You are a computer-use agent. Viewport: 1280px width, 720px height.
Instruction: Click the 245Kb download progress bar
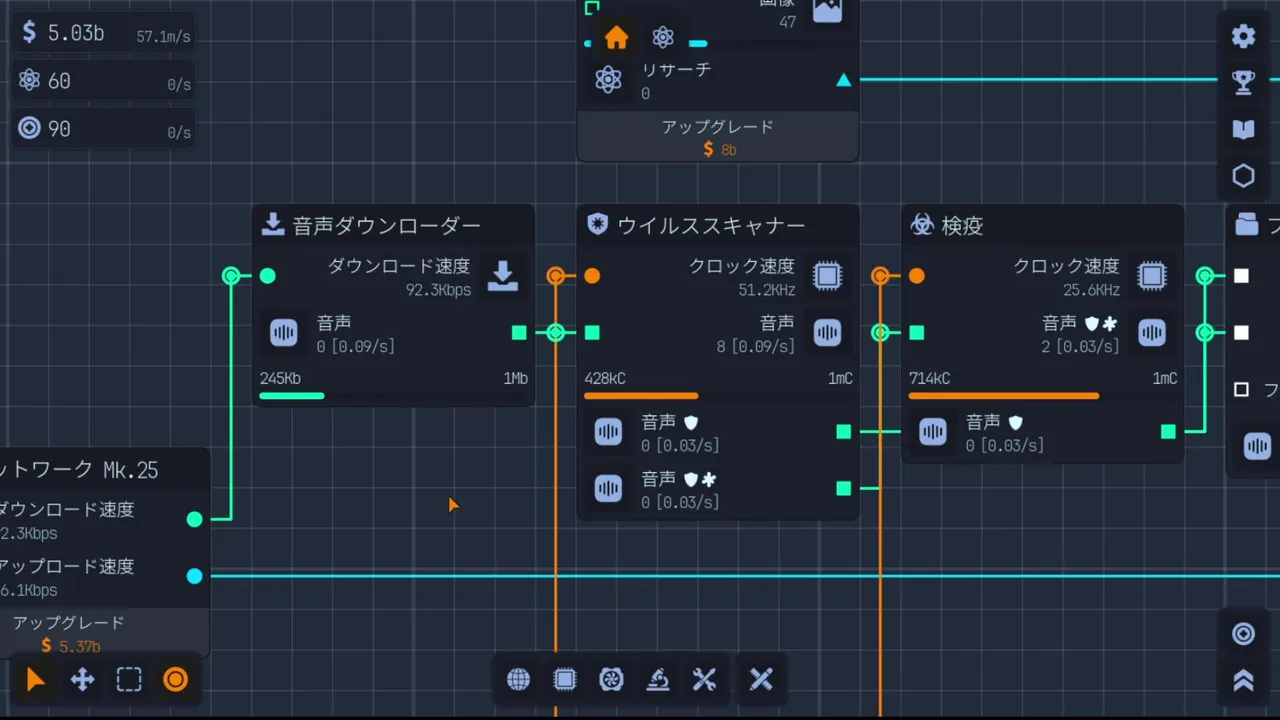tap(393, 396)
